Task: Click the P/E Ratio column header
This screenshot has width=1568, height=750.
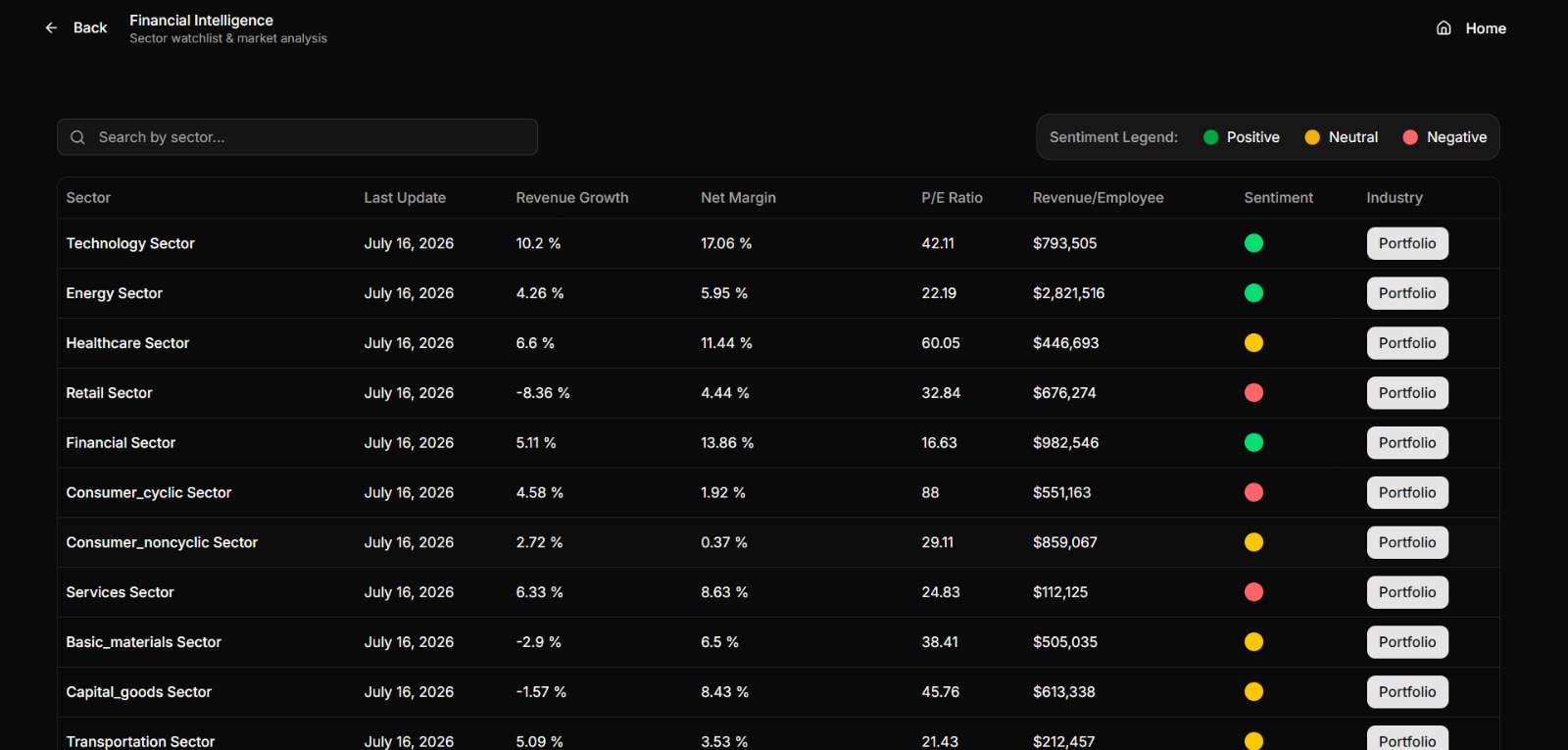Action: (952, 198)
